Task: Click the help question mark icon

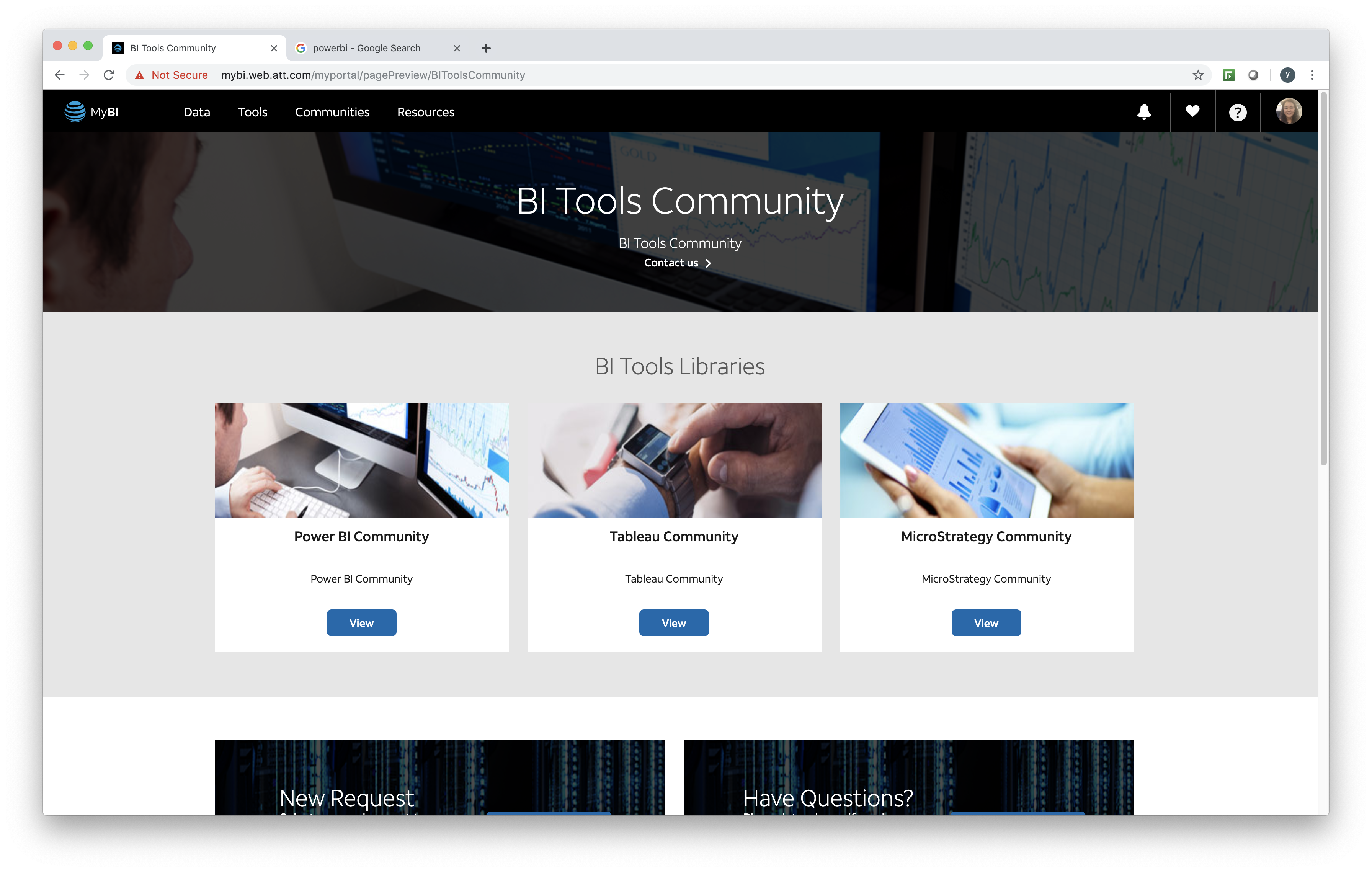Action: click(x=1237, y=112)
